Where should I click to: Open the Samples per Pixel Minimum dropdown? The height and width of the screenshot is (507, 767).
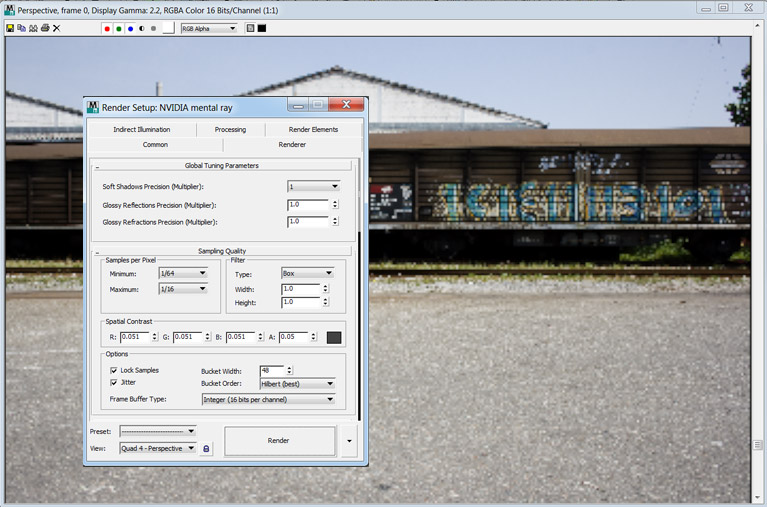coord(183,273)
